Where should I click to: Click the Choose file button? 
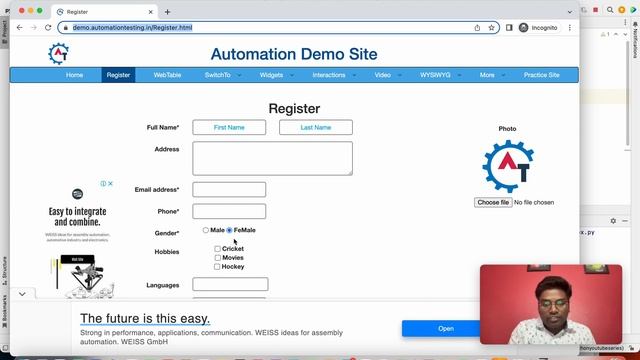tap(493, 202)
